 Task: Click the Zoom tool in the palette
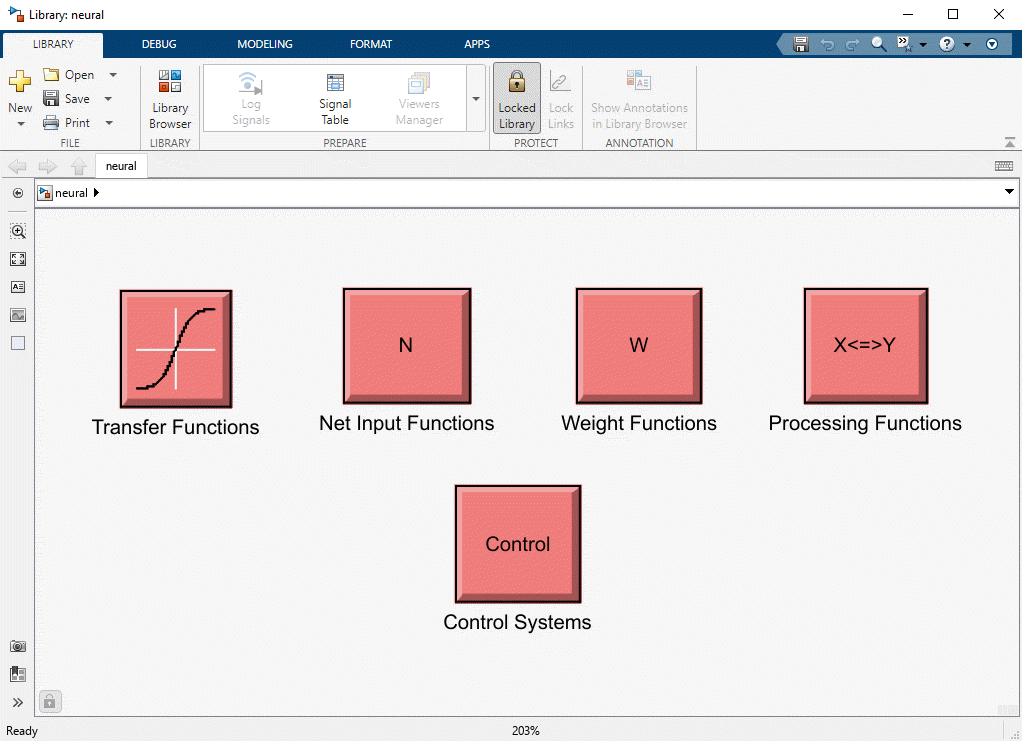[x=18, y=231]
